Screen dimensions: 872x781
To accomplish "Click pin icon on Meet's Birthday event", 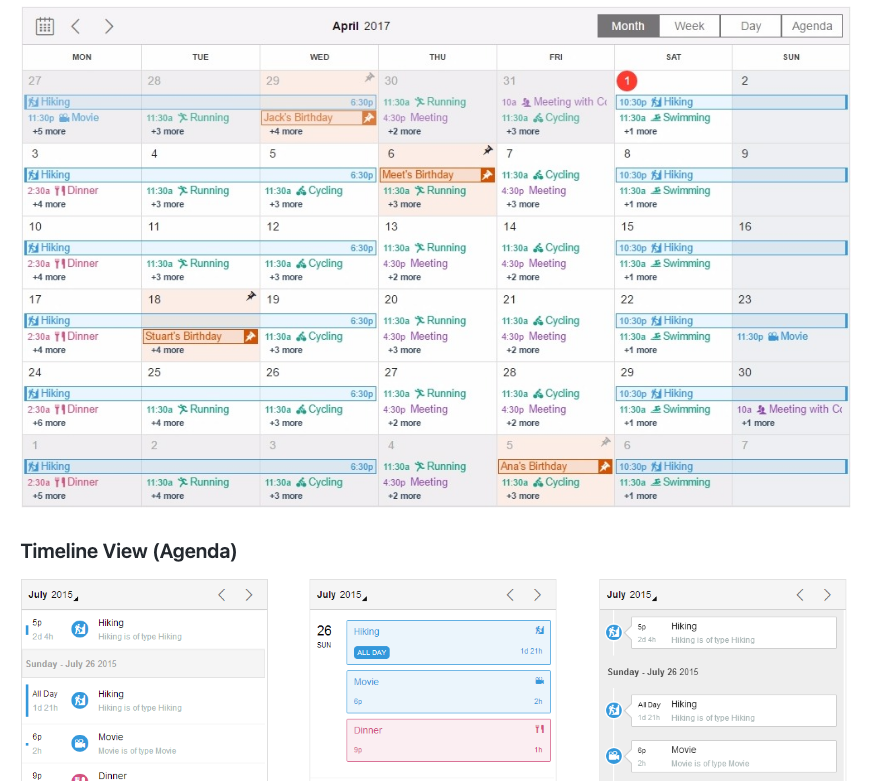I will pyautogui.click(x=487, y=175).
